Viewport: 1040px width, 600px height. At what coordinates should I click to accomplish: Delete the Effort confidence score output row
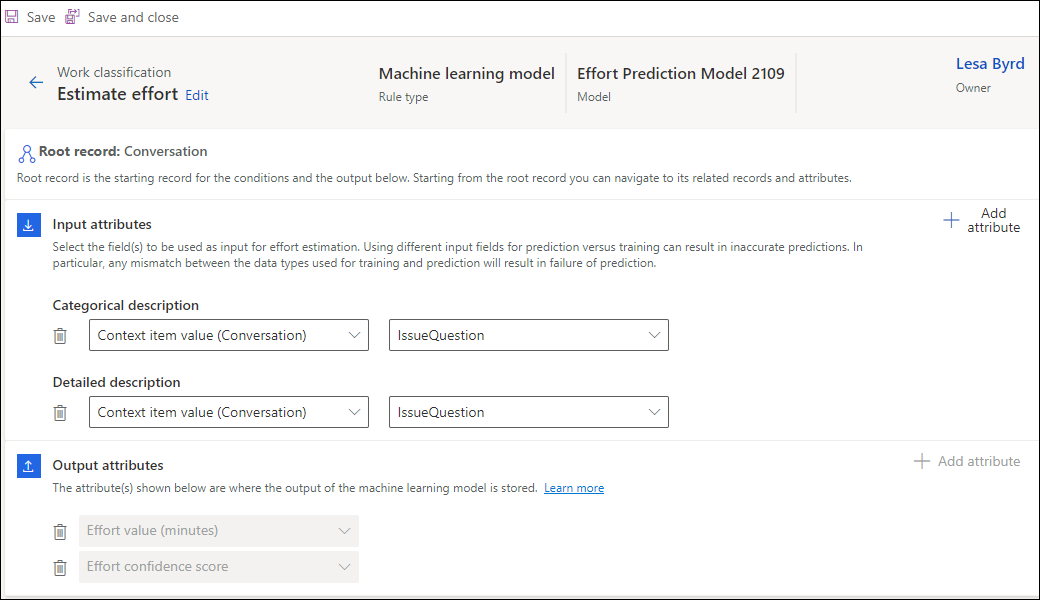(60, 568)
